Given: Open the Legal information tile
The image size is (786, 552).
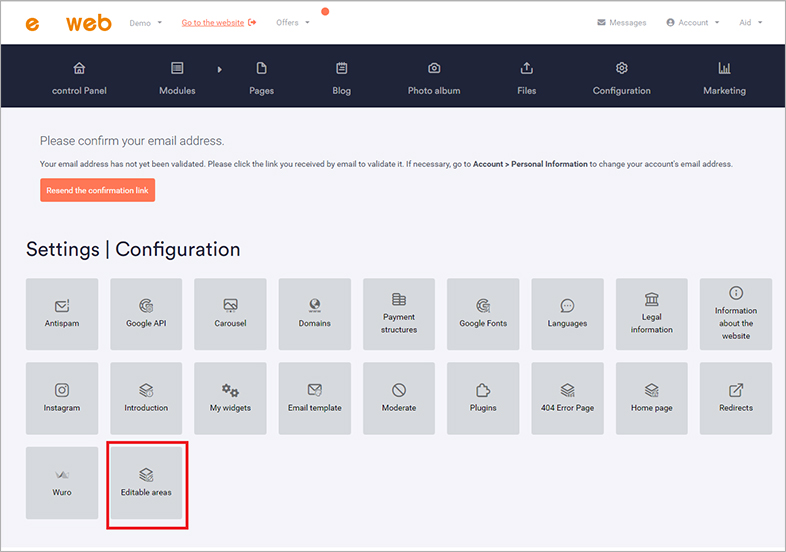Looking at the screenshot, I should click(651, 314).
